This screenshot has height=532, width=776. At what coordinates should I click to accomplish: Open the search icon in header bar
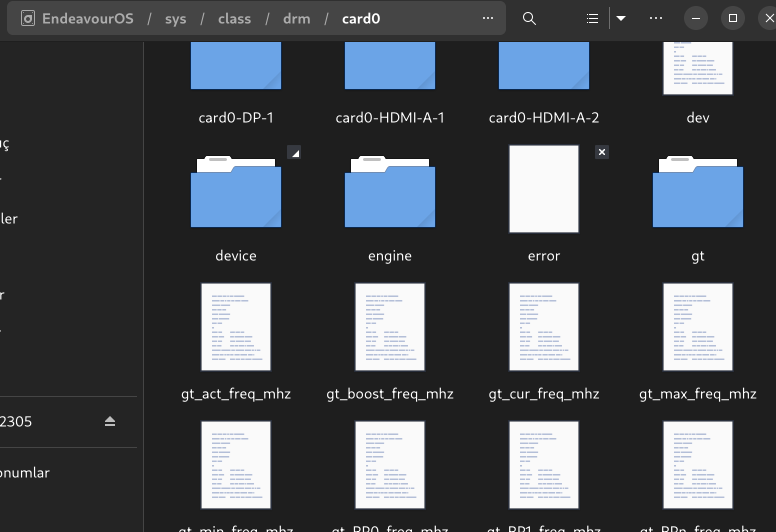(529, 19)
